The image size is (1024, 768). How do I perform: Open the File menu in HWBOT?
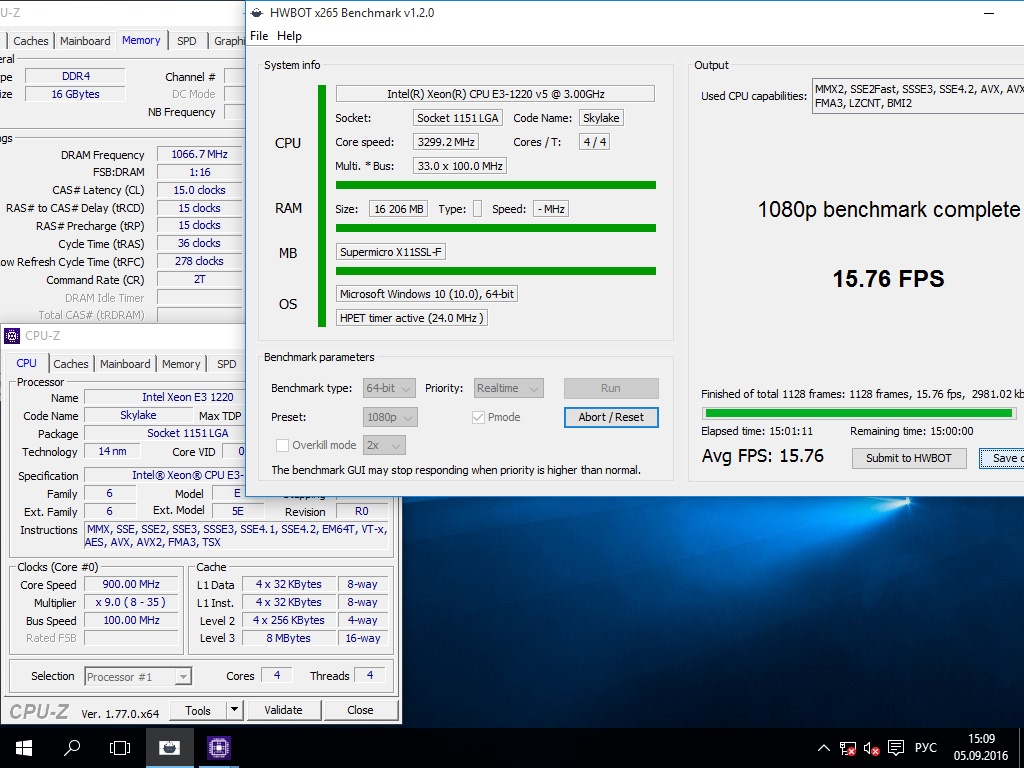tap(259, 36)
